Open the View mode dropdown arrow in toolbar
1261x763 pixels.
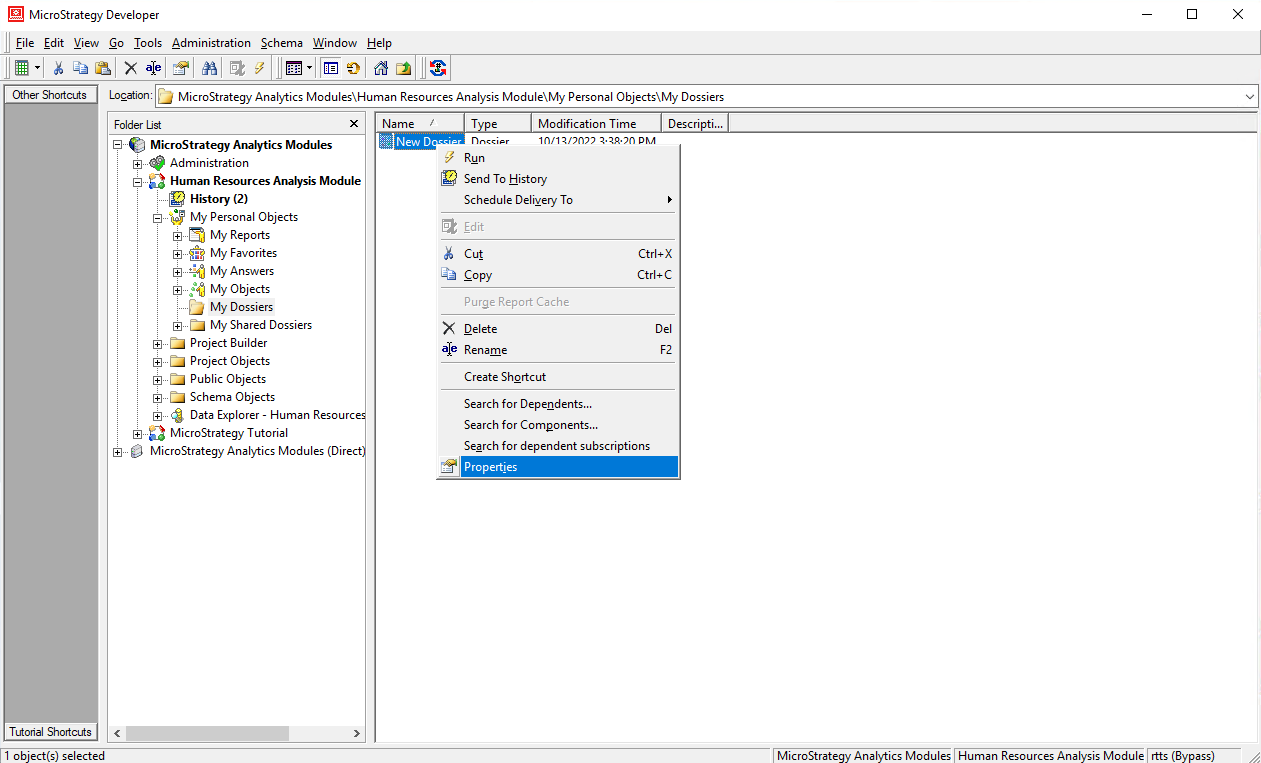309,68
